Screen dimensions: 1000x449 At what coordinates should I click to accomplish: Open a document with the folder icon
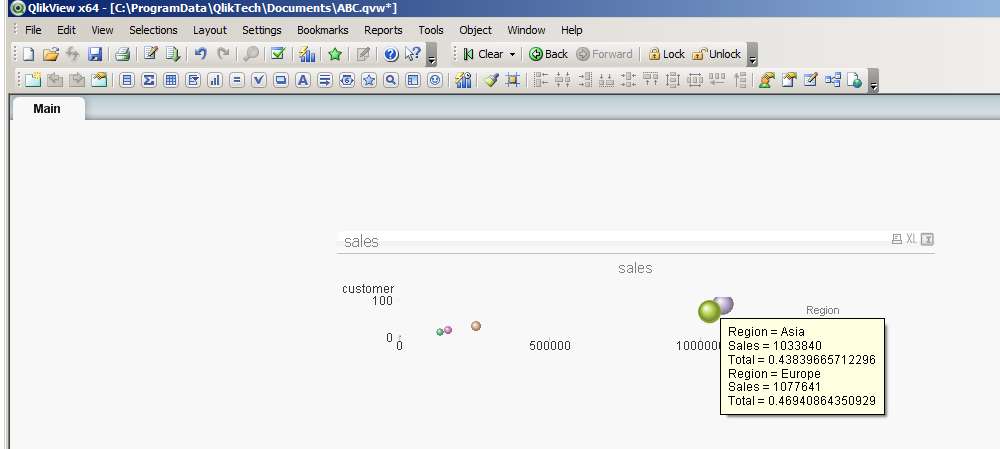(x=51, y=54)
